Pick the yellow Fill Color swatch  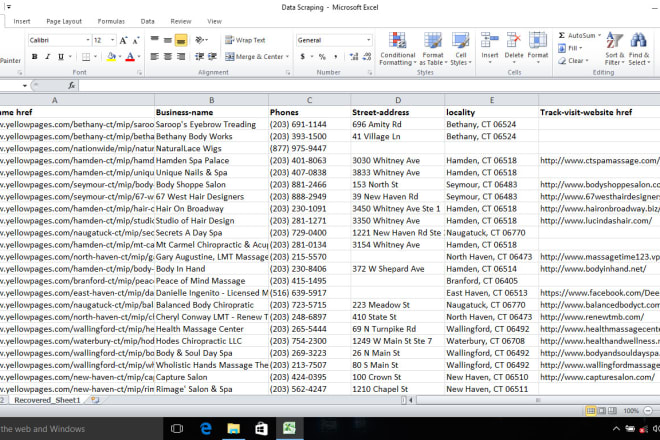pyautogui.click(x=111, y=56)
